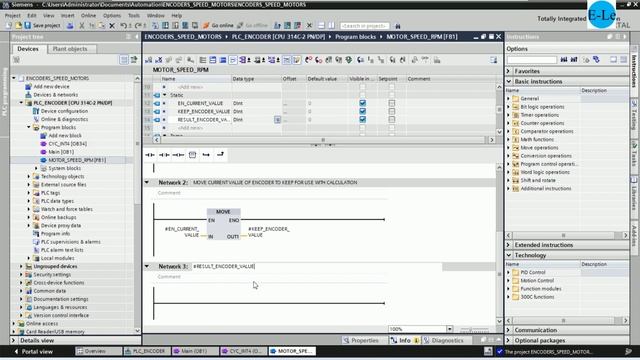This screenshot has height=360, width=640.
Task: Click the MOVE instruction box in Network 2
Action: pos(223,224)
